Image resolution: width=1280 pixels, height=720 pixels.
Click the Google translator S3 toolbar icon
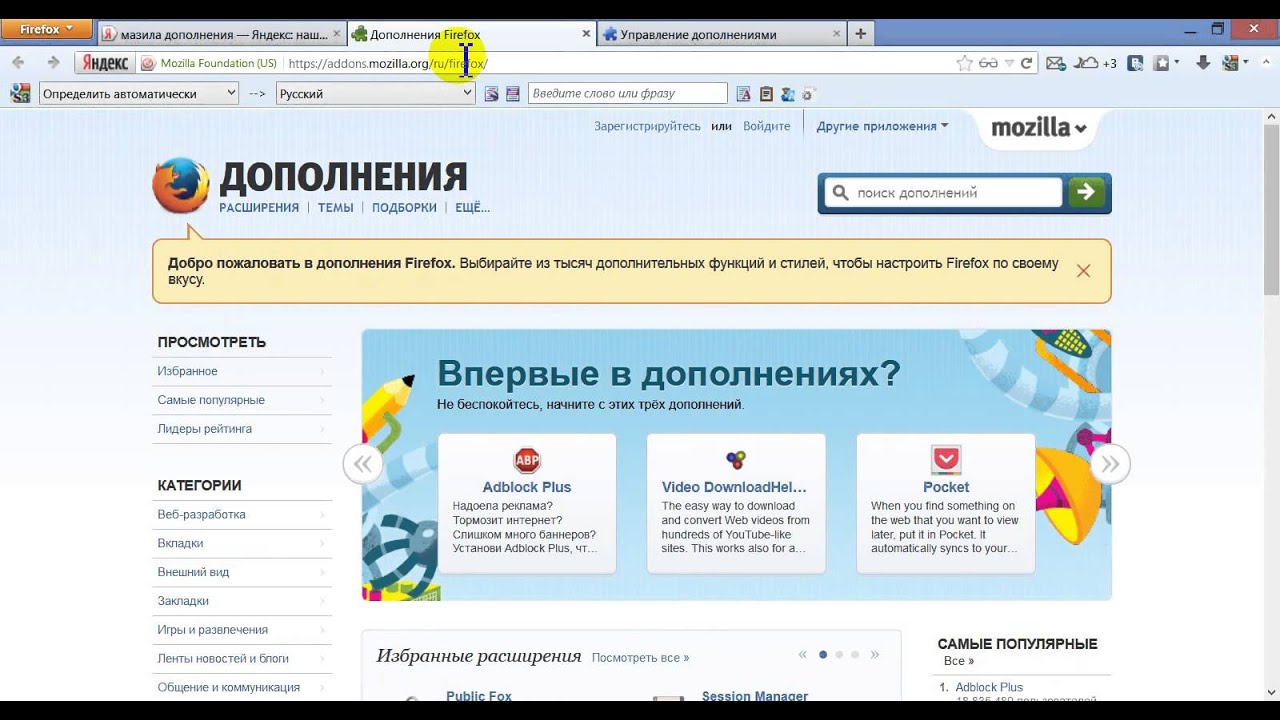tap(1229, 63)
